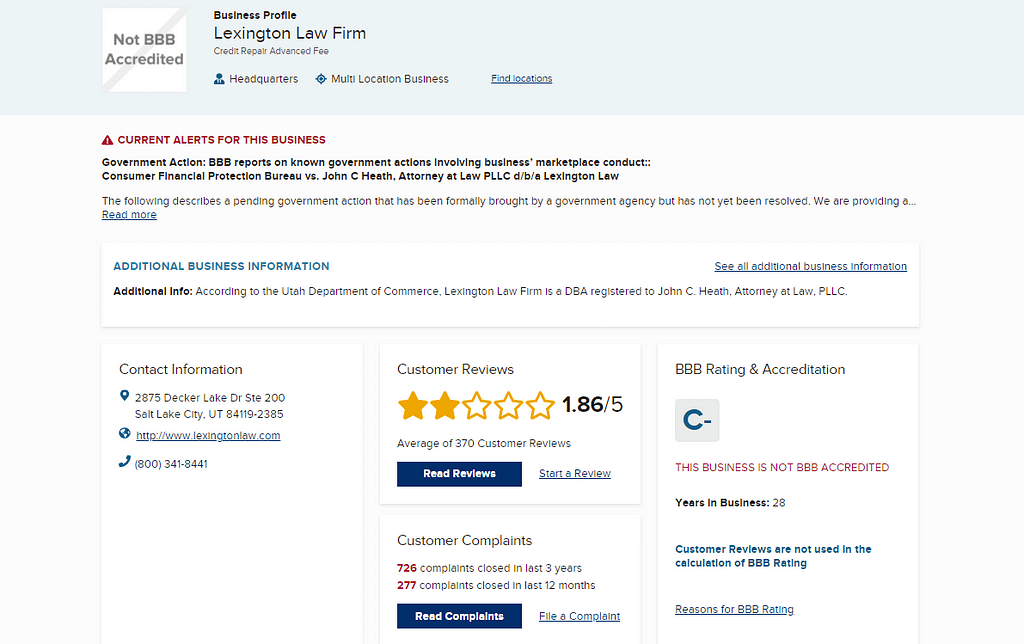
Task: See all additional business information
Action: click(810, 267)
